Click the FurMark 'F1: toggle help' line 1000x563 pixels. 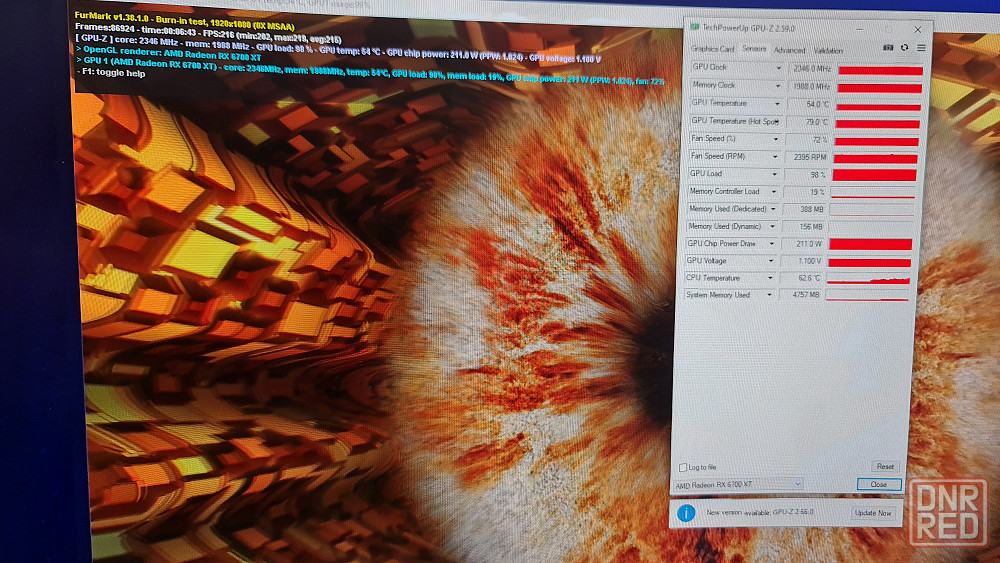[x=112, y=73]
